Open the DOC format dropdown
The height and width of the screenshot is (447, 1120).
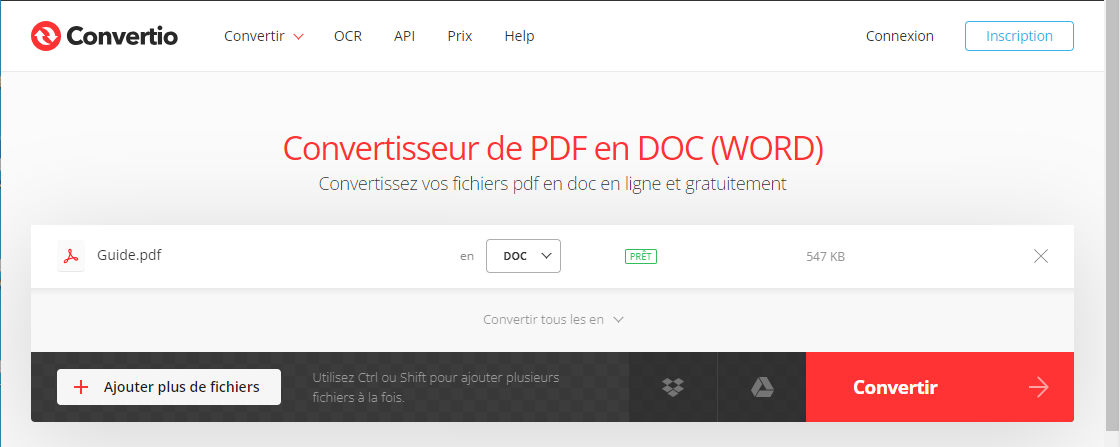click(524, 256)
